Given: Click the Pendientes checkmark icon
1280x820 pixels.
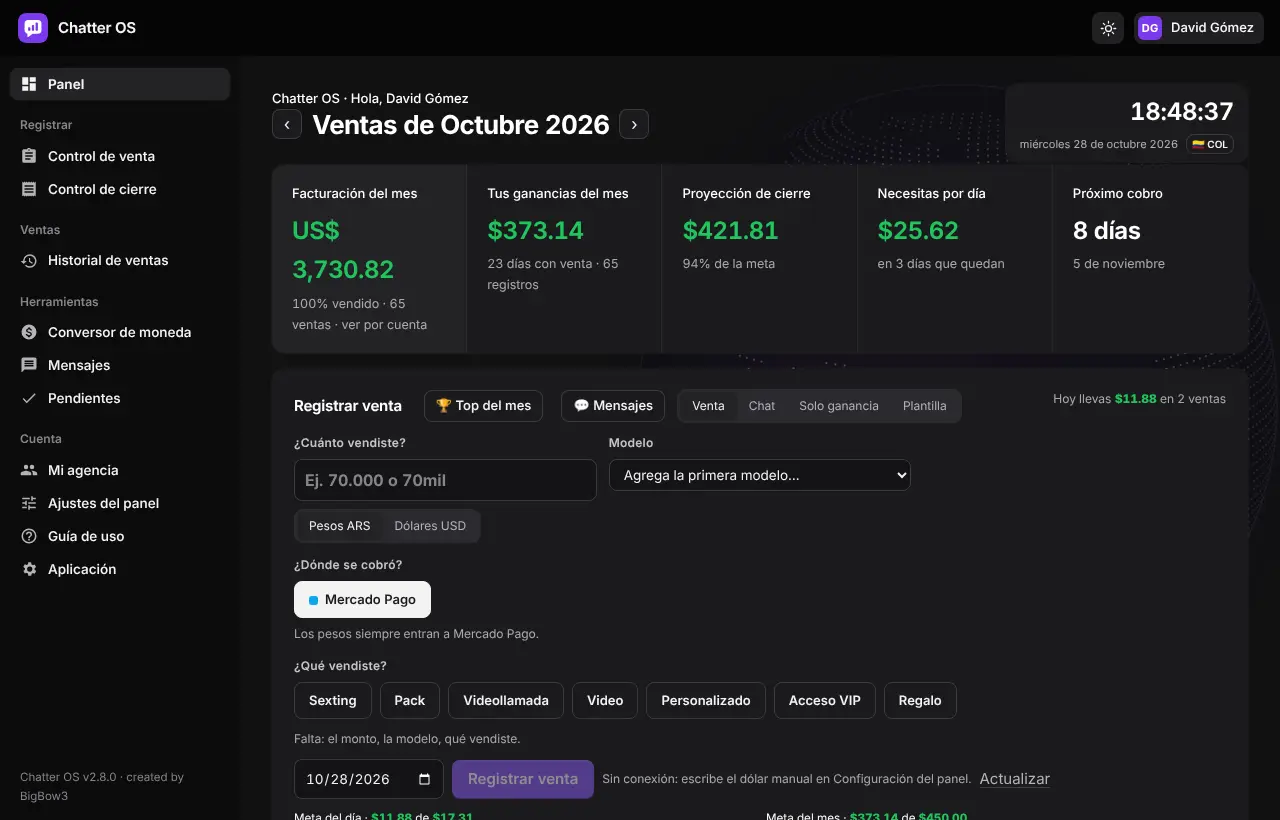Looking at the screenshot, I should pos(29,398).
